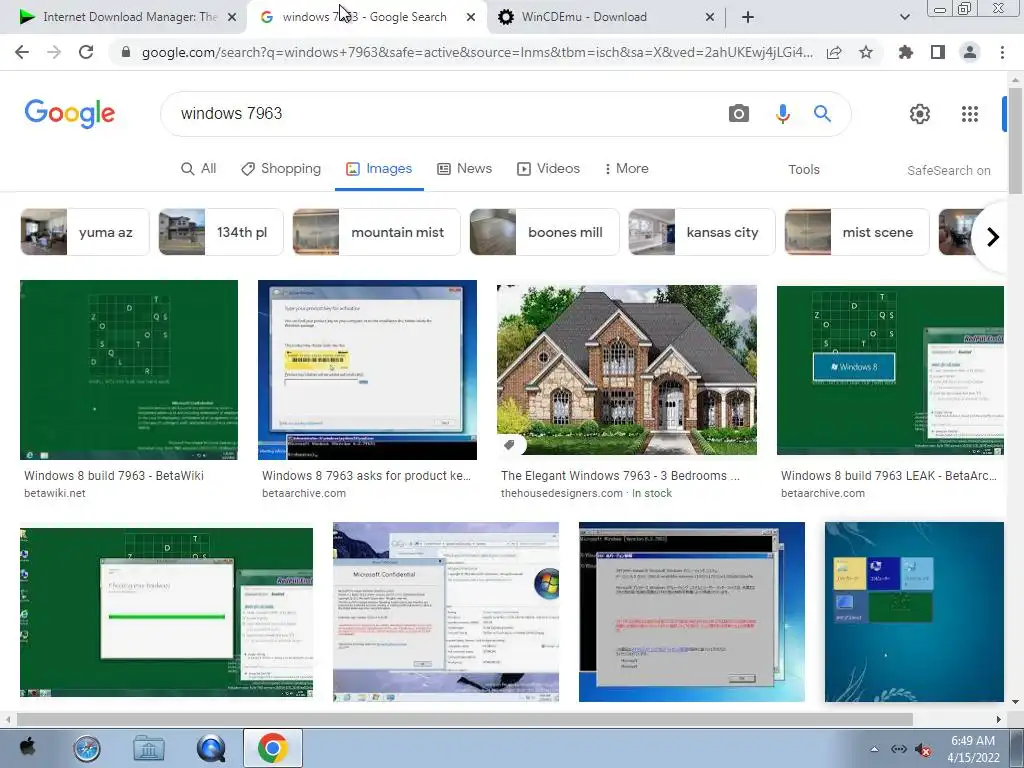The image size is (1024, 768).
Task: Click the Chrome taskbar icon
Action: pyautogui.click(x=272, y=748)
